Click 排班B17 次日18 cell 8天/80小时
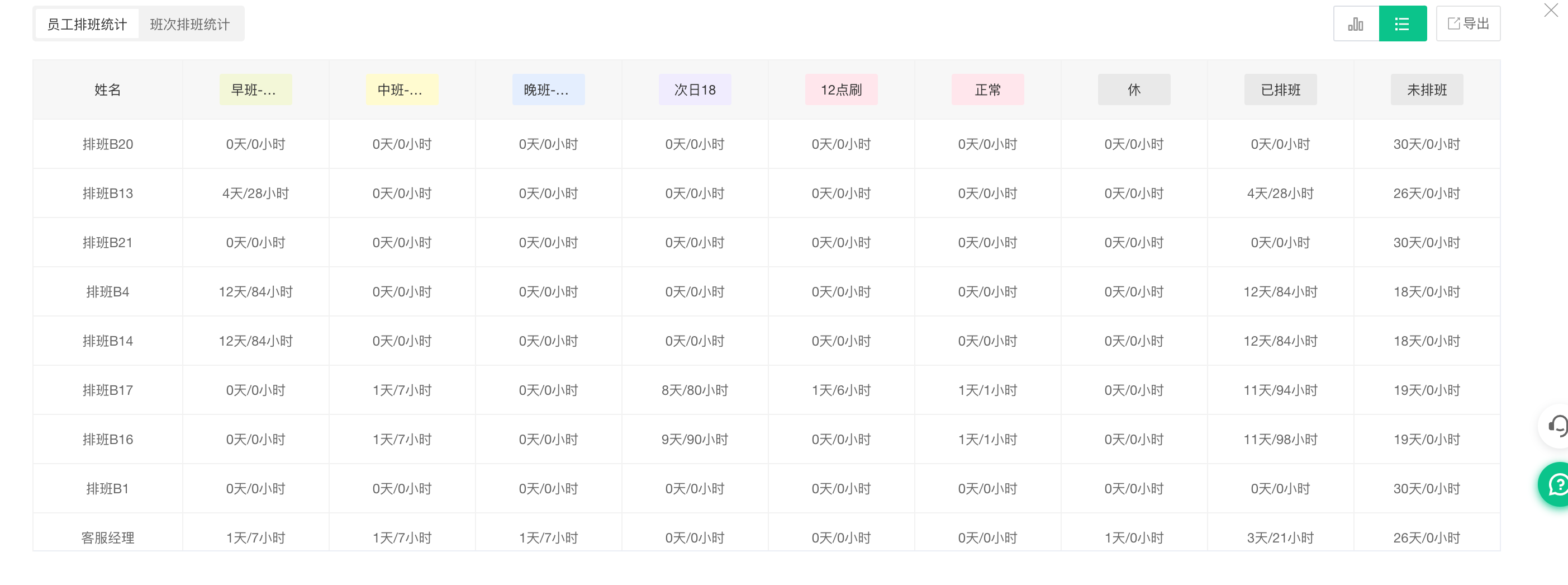 click(x=695, y=390)
